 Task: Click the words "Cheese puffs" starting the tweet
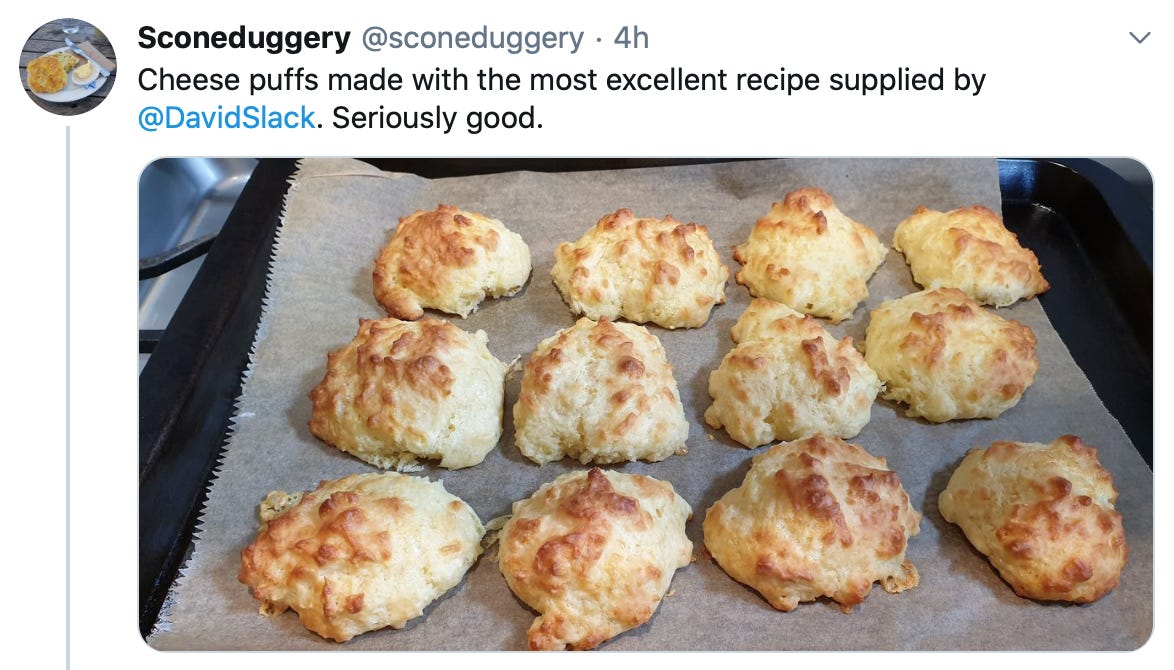230,80
